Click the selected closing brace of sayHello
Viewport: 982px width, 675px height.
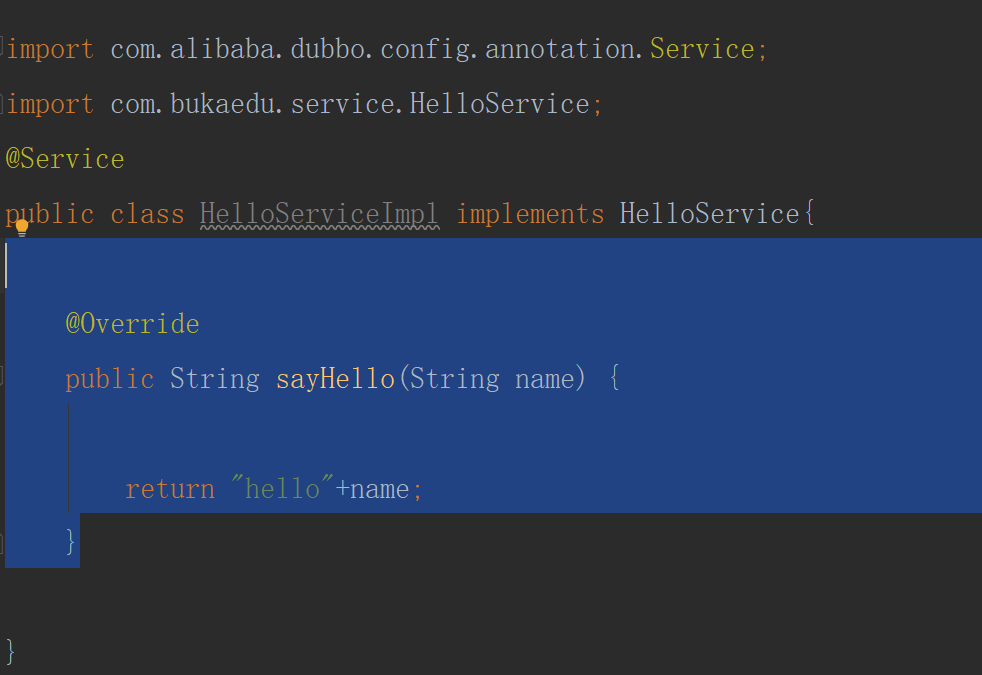tap(71, 541)
